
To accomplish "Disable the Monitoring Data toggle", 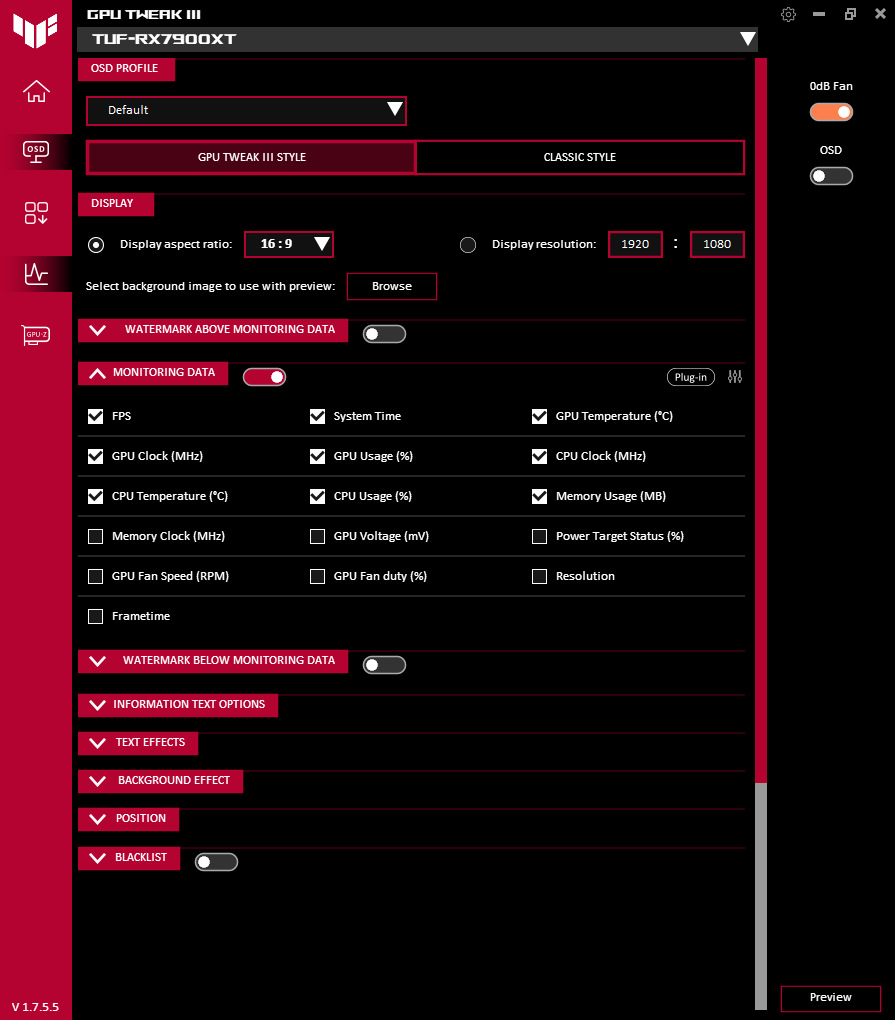I will 264,377.
